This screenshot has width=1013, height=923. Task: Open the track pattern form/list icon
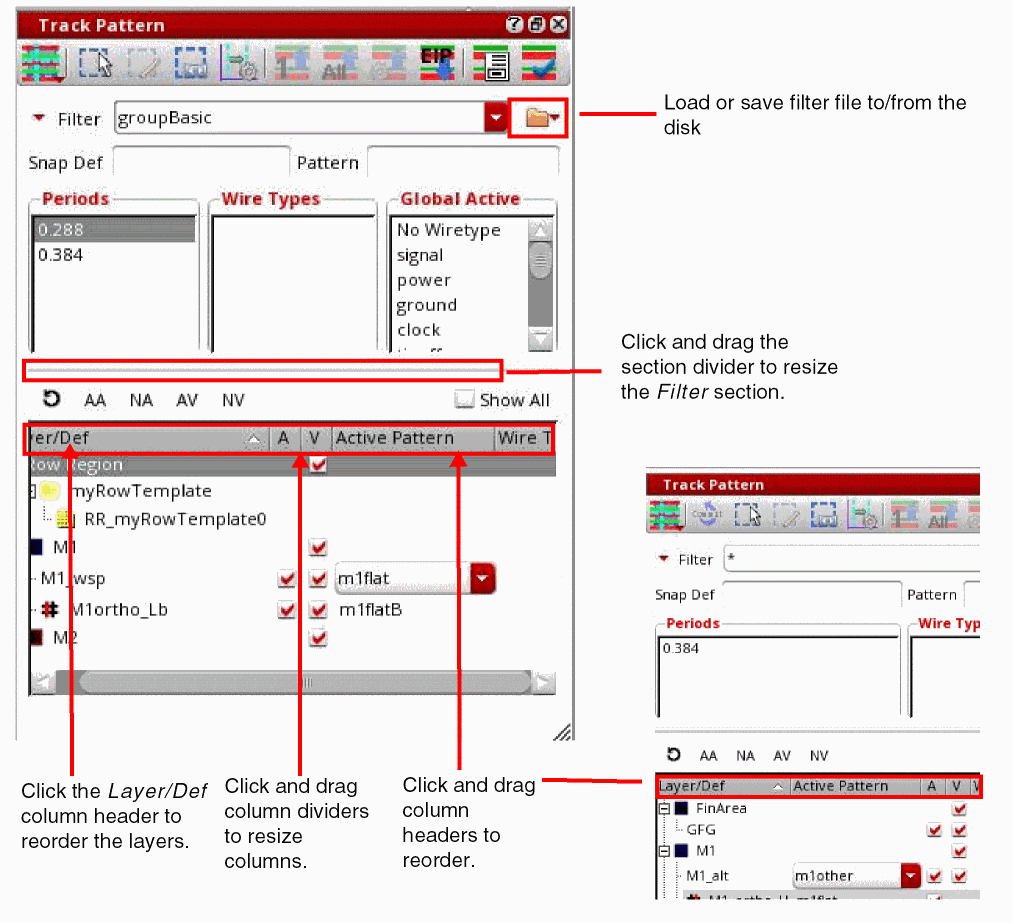point(491,63)
